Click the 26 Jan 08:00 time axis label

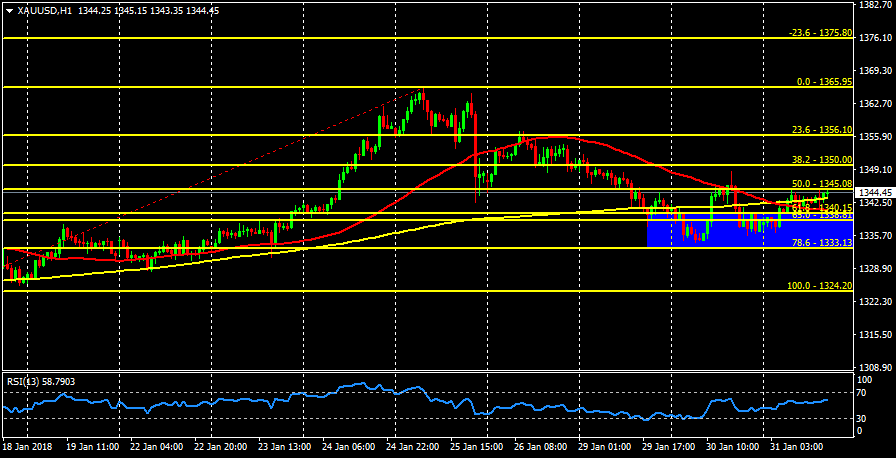tap(540, 446)
